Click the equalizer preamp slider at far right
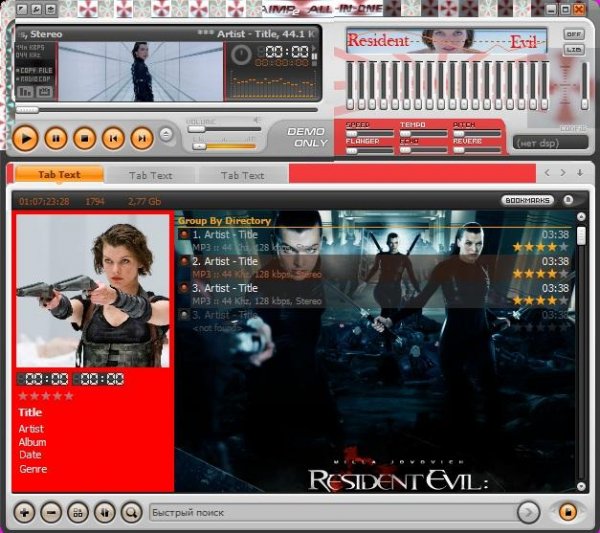The width and height of the screenshot is (600, 533). 584,86
